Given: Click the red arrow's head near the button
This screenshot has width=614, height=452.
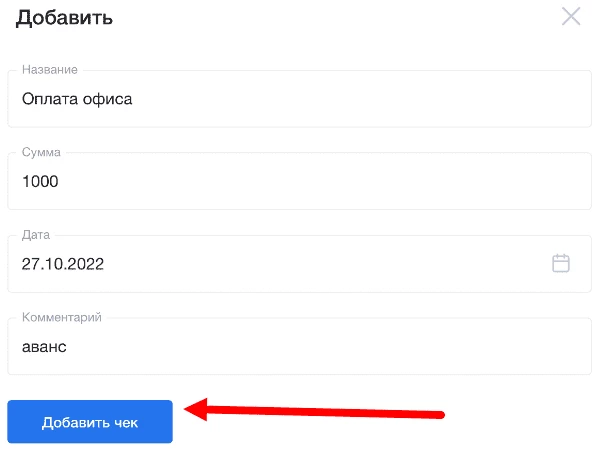Looking at the screenshot, I should point(197,409).
